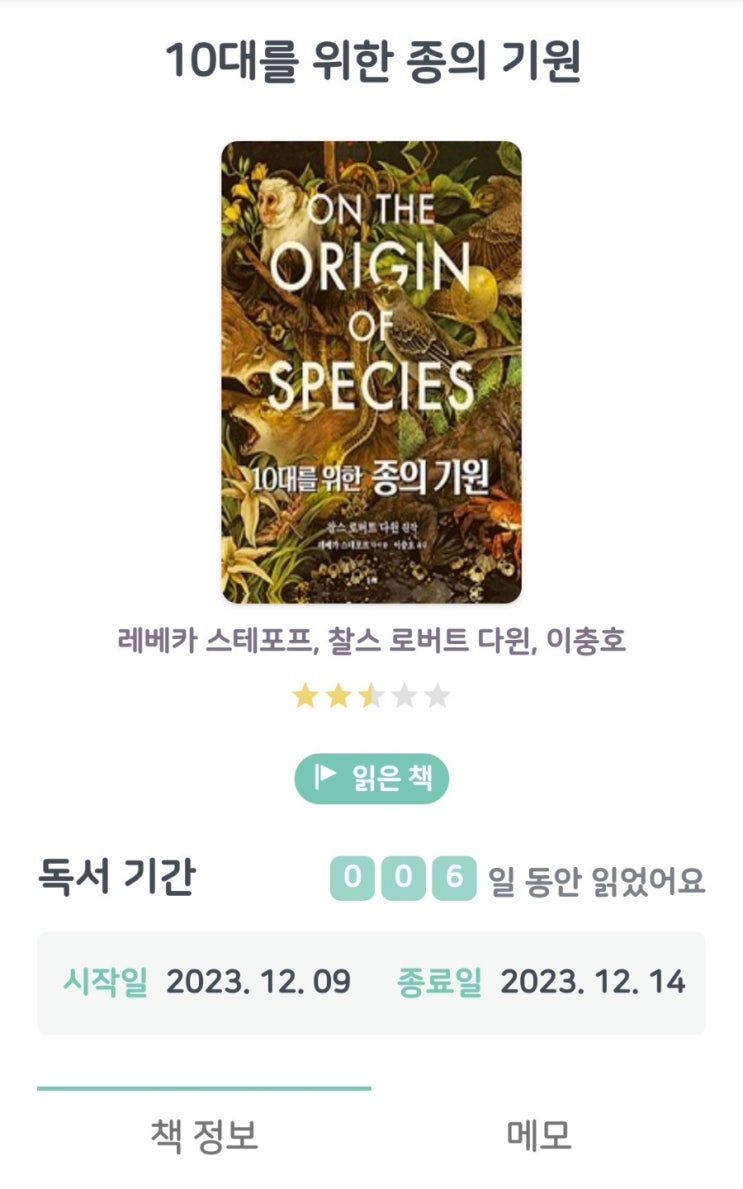Click the third half-filled rating star
The width and height of the screenshot is (743, 1189).
(x=371, y=696)
